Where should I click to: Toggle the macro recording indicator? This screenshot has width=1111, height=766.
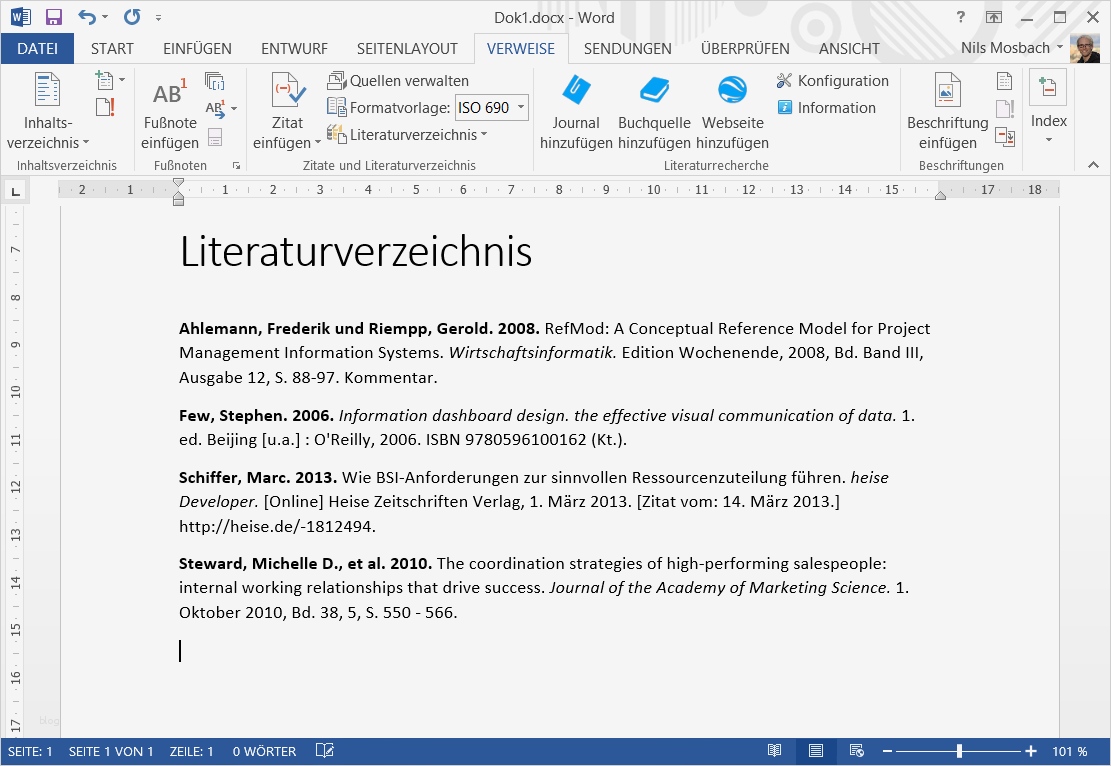324,750
